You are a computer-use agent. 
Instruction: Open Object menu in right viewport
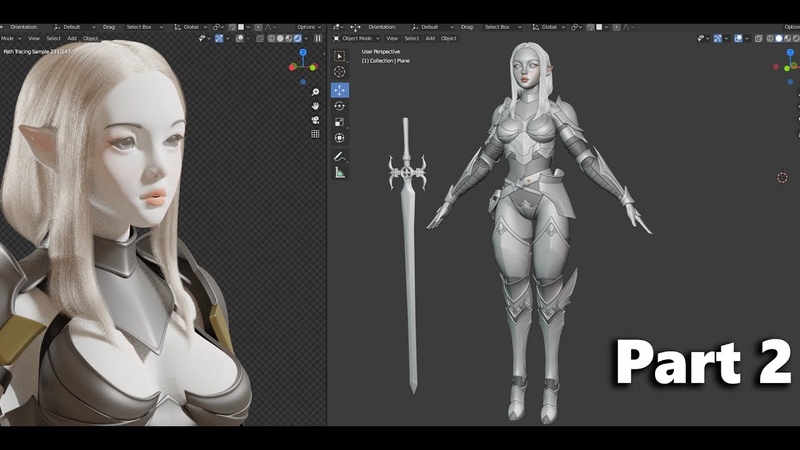click(x=448, y=38)
